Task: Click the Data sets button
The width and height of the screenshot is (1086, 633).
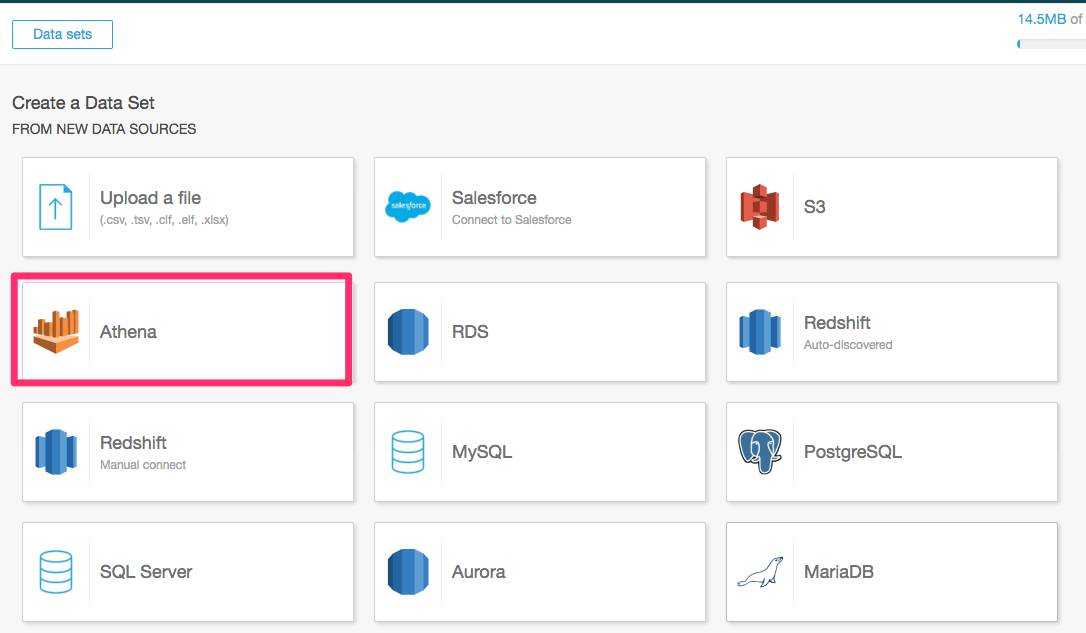Action: (x=62, y=35)
